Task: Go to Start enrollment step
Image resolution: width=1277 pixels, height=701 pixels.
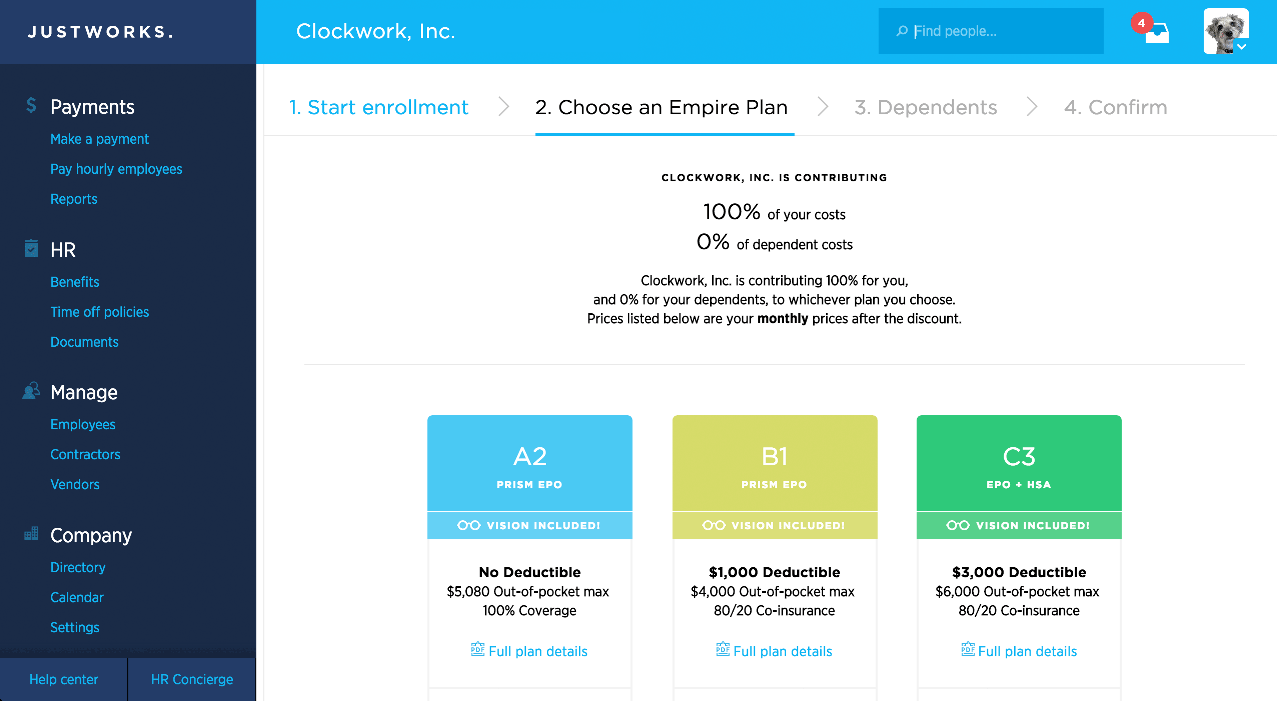Action: (379, 107)
